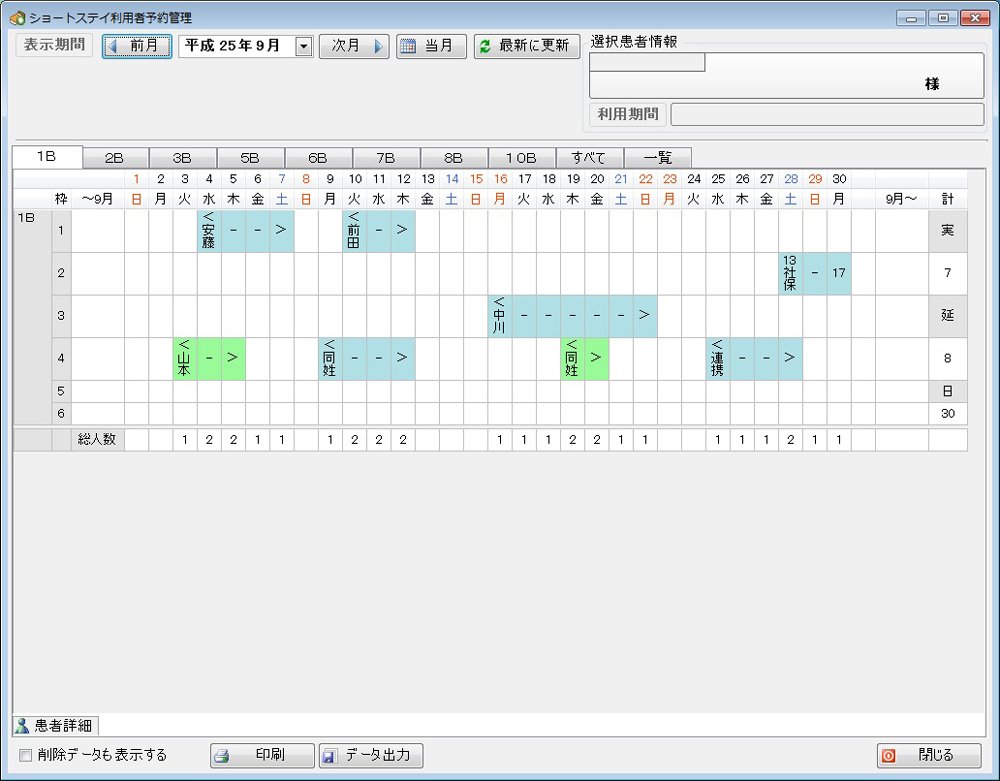1000x781 pixels.
Task: Switch to the 6B tab
Action: 319,158
